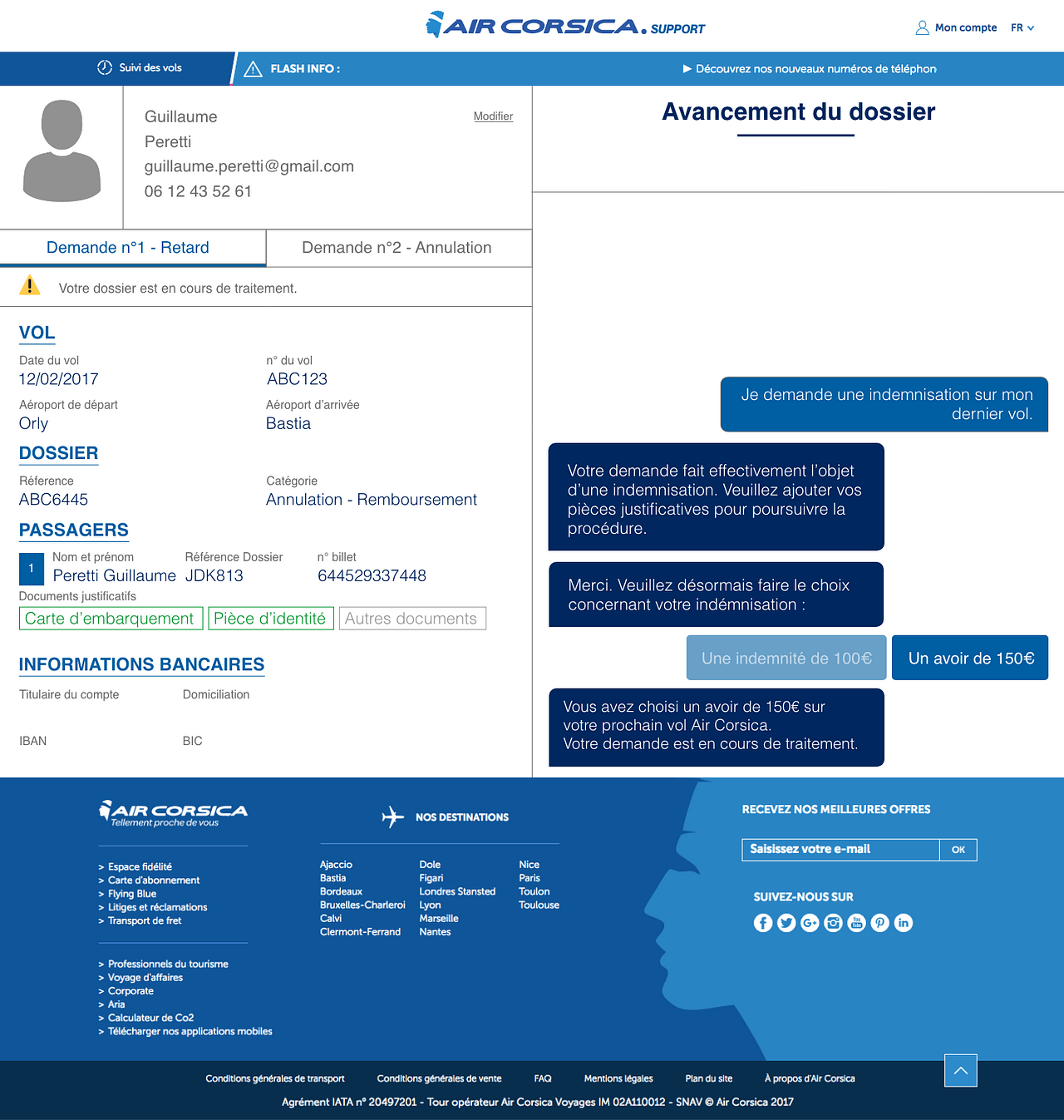Expand the FR language dropdown

(x=1022, y=27)
